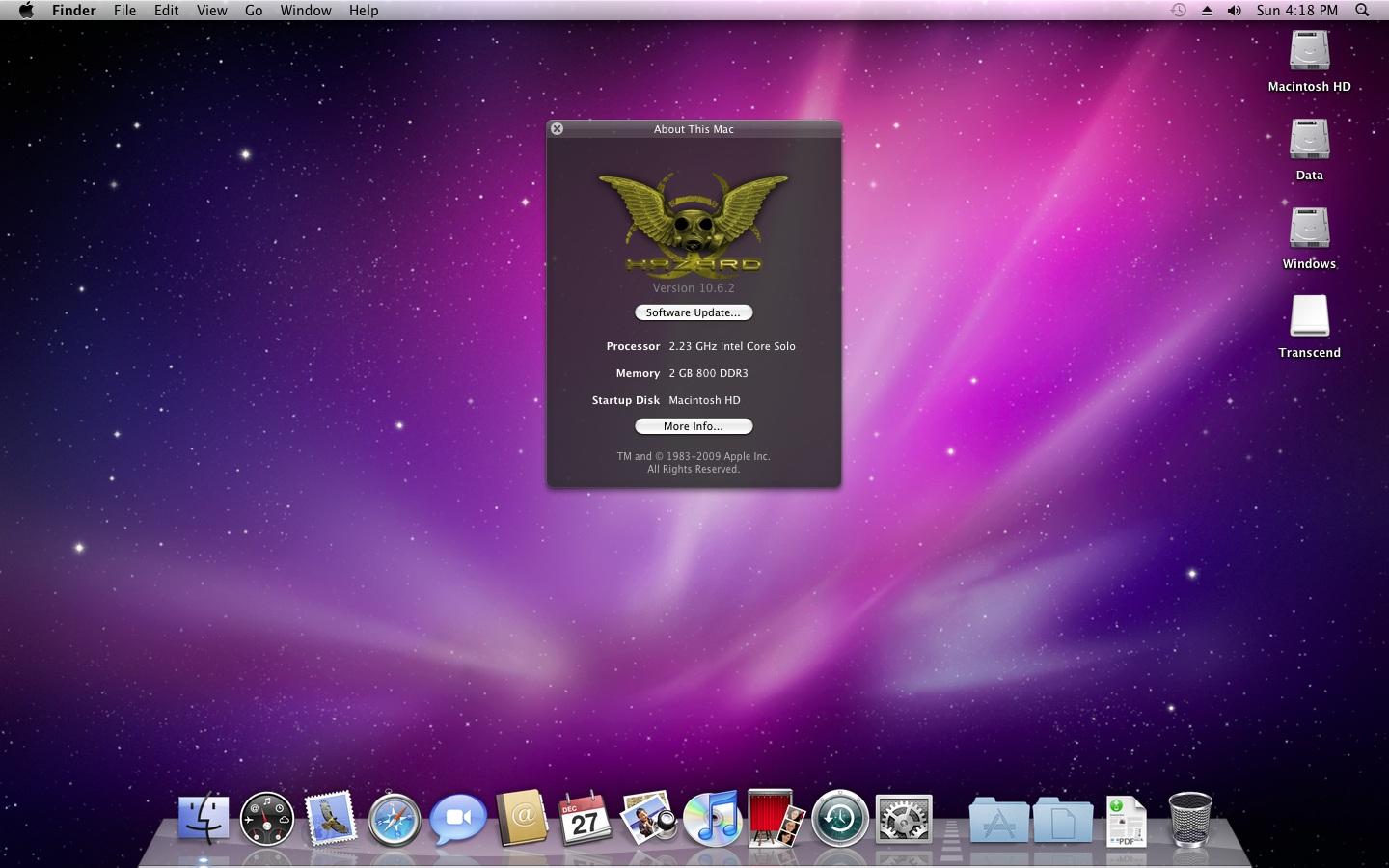The width and height of the screenshot is (1389, 868).
Task: Launch Dashboard from the Dock
Action: (x=267, y=819)
